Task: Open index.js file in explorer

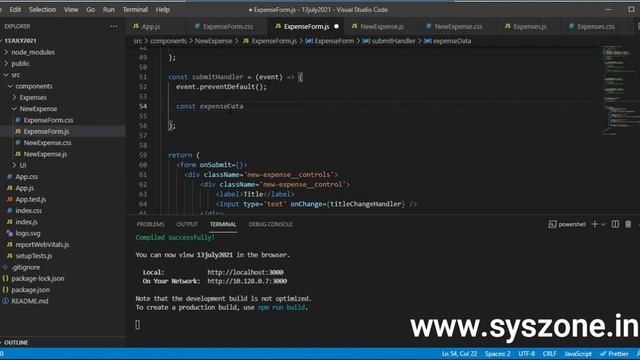Action: pos(26,222)
